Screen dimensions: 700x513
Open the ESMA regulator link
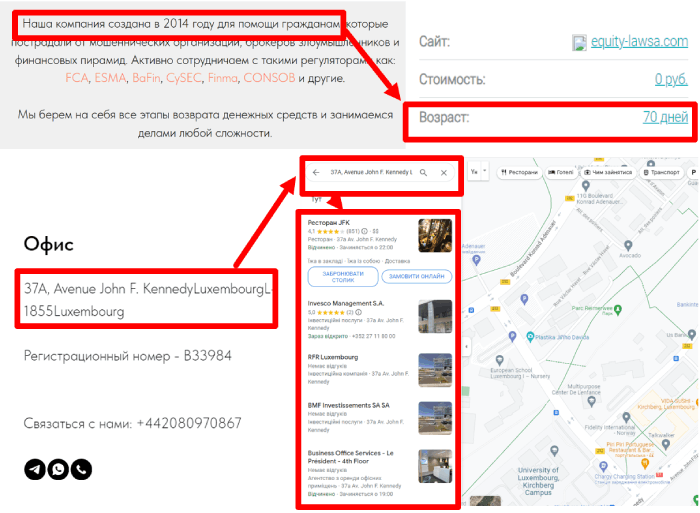[110, 78]
